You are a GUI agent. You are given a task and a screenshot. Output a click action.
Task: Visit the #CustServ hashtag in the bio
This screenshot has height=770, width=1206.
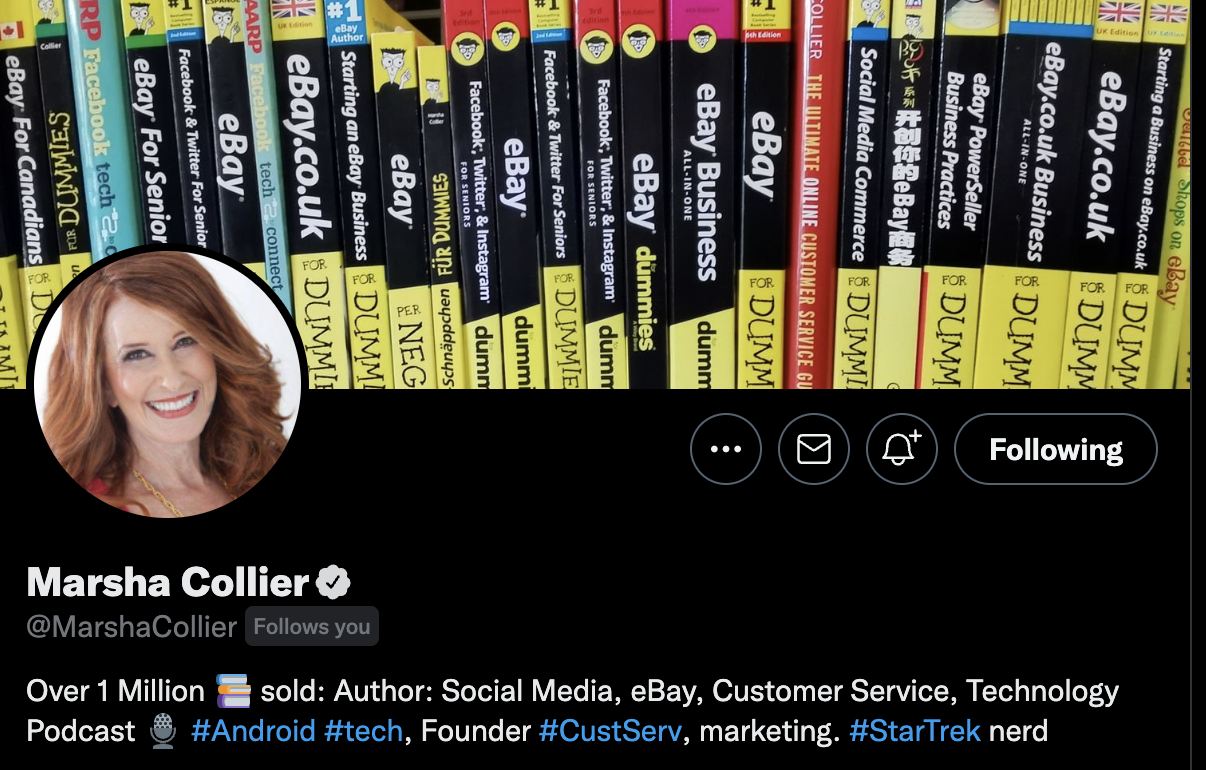pyautogui.click(x=610, y=731)
